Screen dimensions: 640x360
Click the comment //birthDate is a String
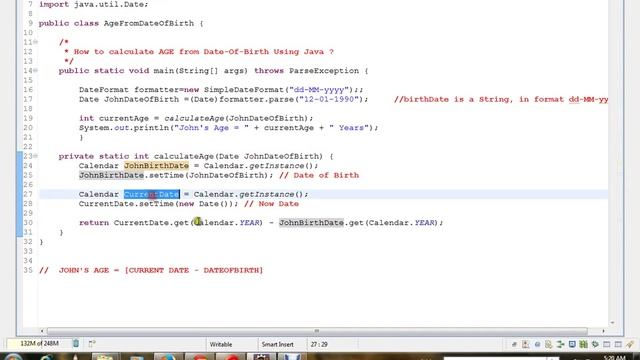[501, 99]
